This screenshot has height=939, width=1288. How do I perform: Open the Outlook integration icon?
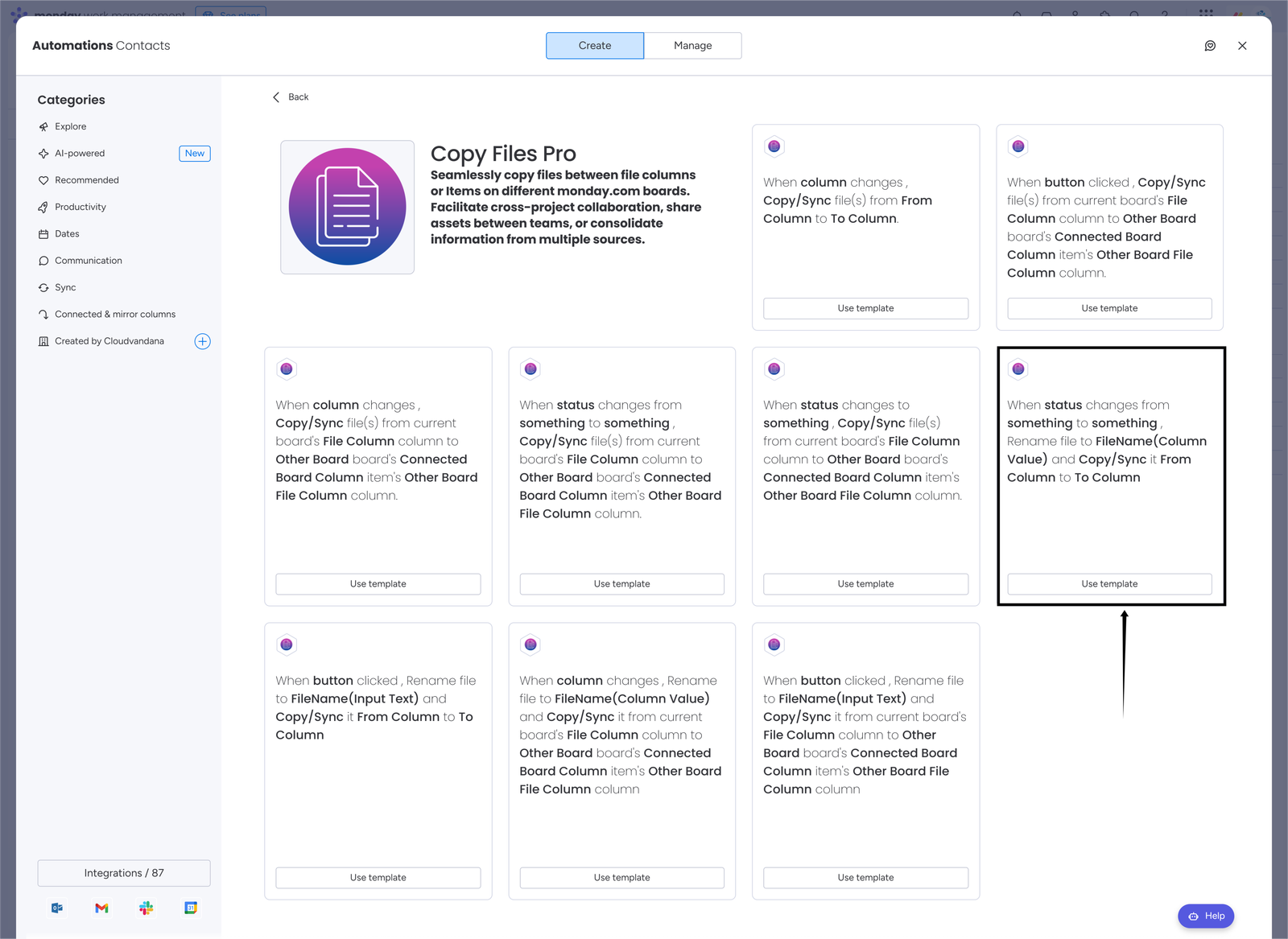click(57, 908)
